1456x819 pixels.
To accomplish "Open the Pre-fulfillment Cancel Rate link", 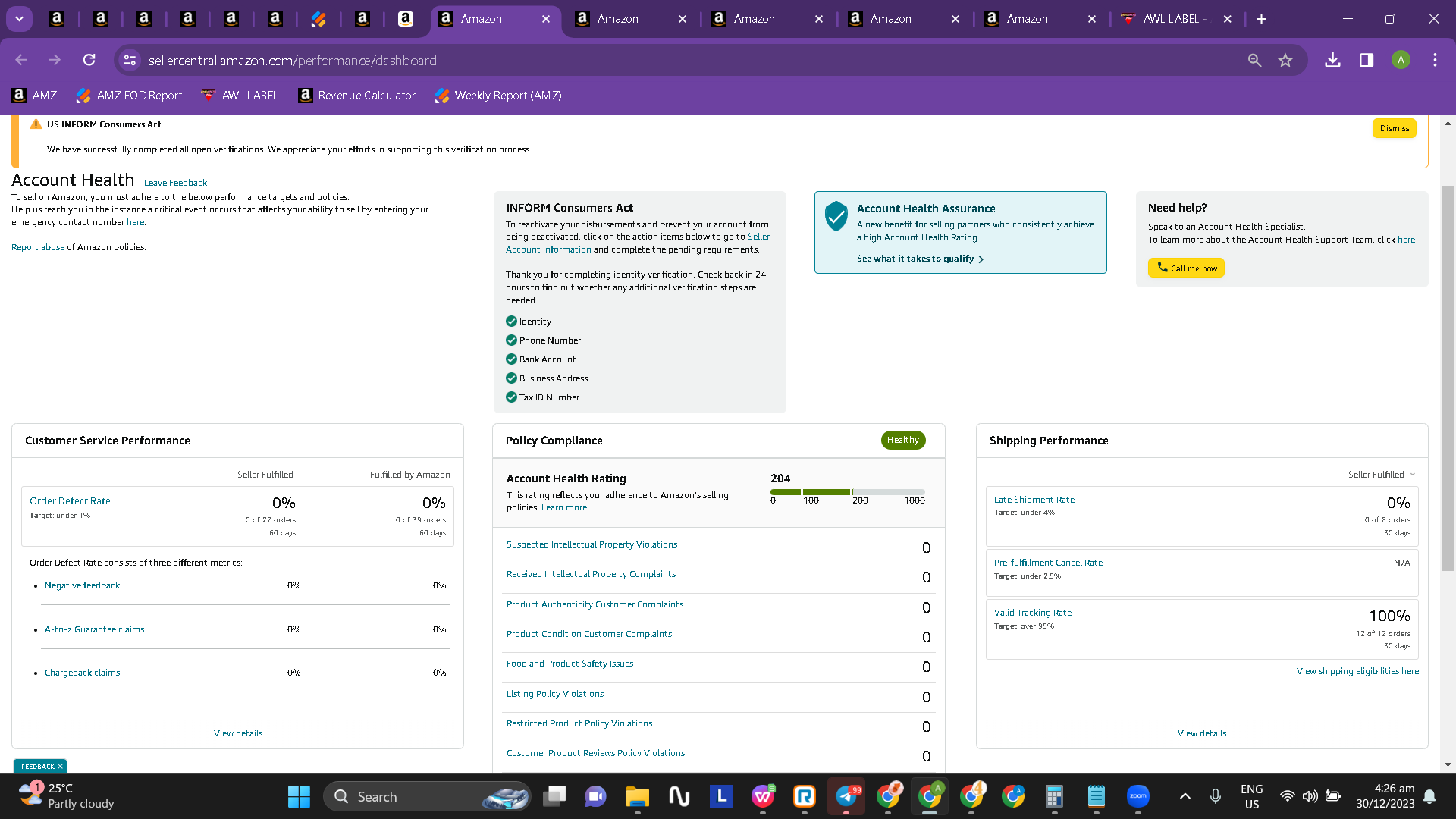I will pos(1048,563).
